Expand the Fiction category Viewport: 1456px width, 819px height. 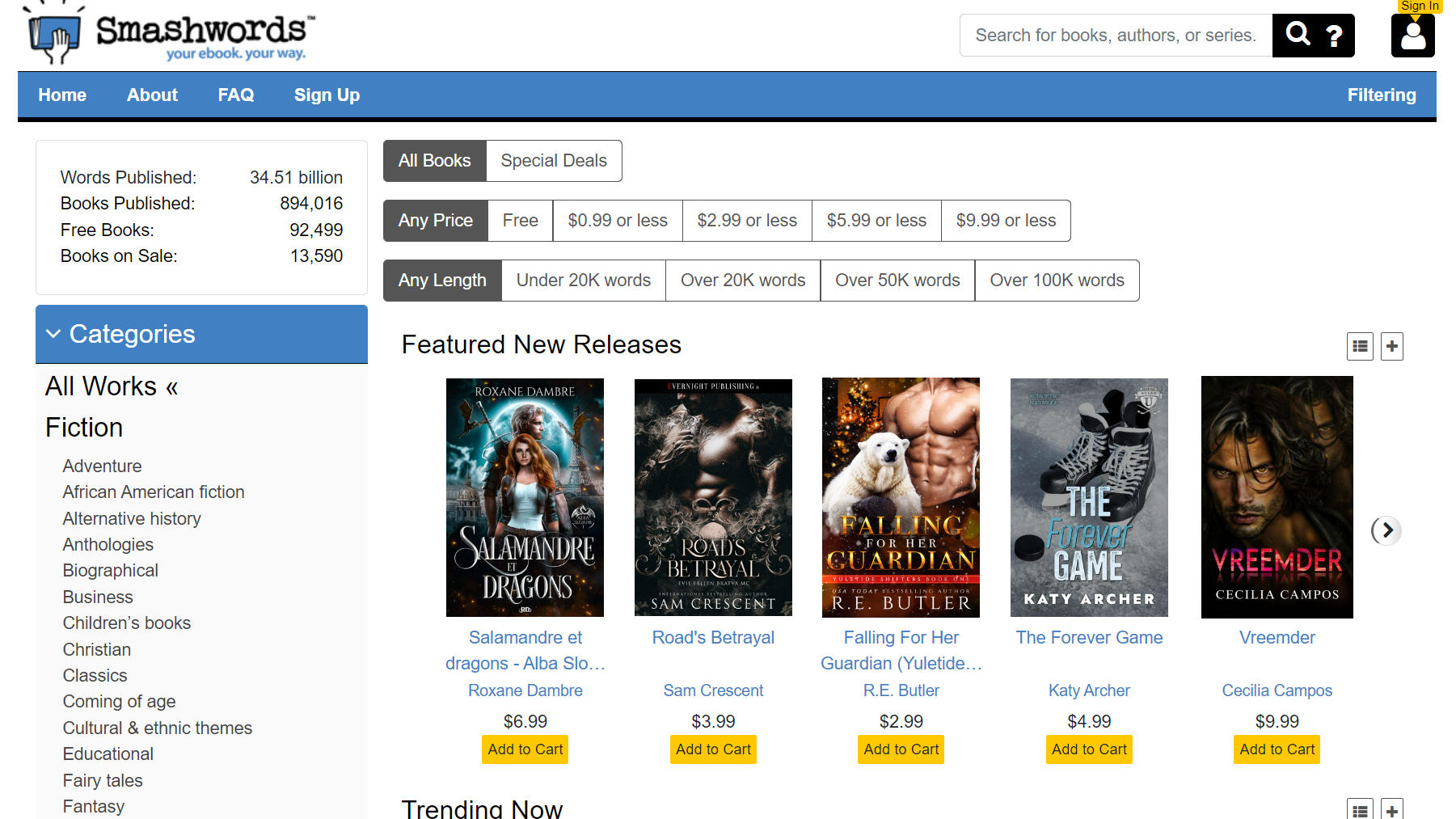(x=84, y=428)
